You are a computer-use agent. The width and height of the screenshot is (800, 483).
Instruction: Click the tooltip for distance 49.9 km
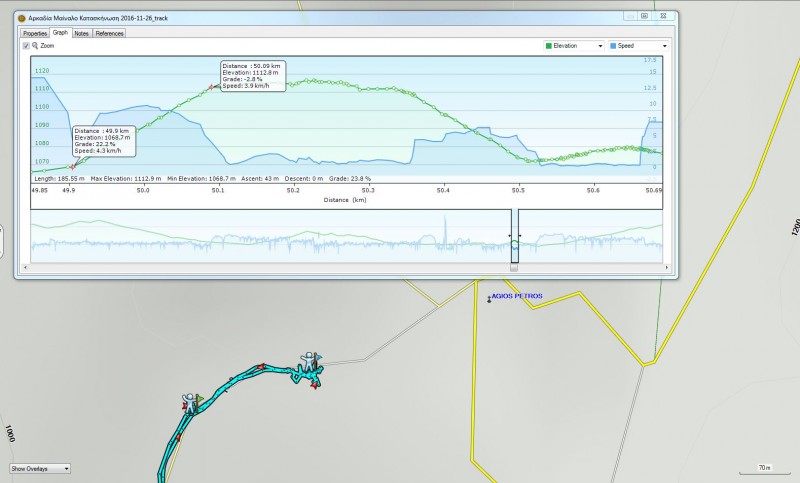coord(104,141)
